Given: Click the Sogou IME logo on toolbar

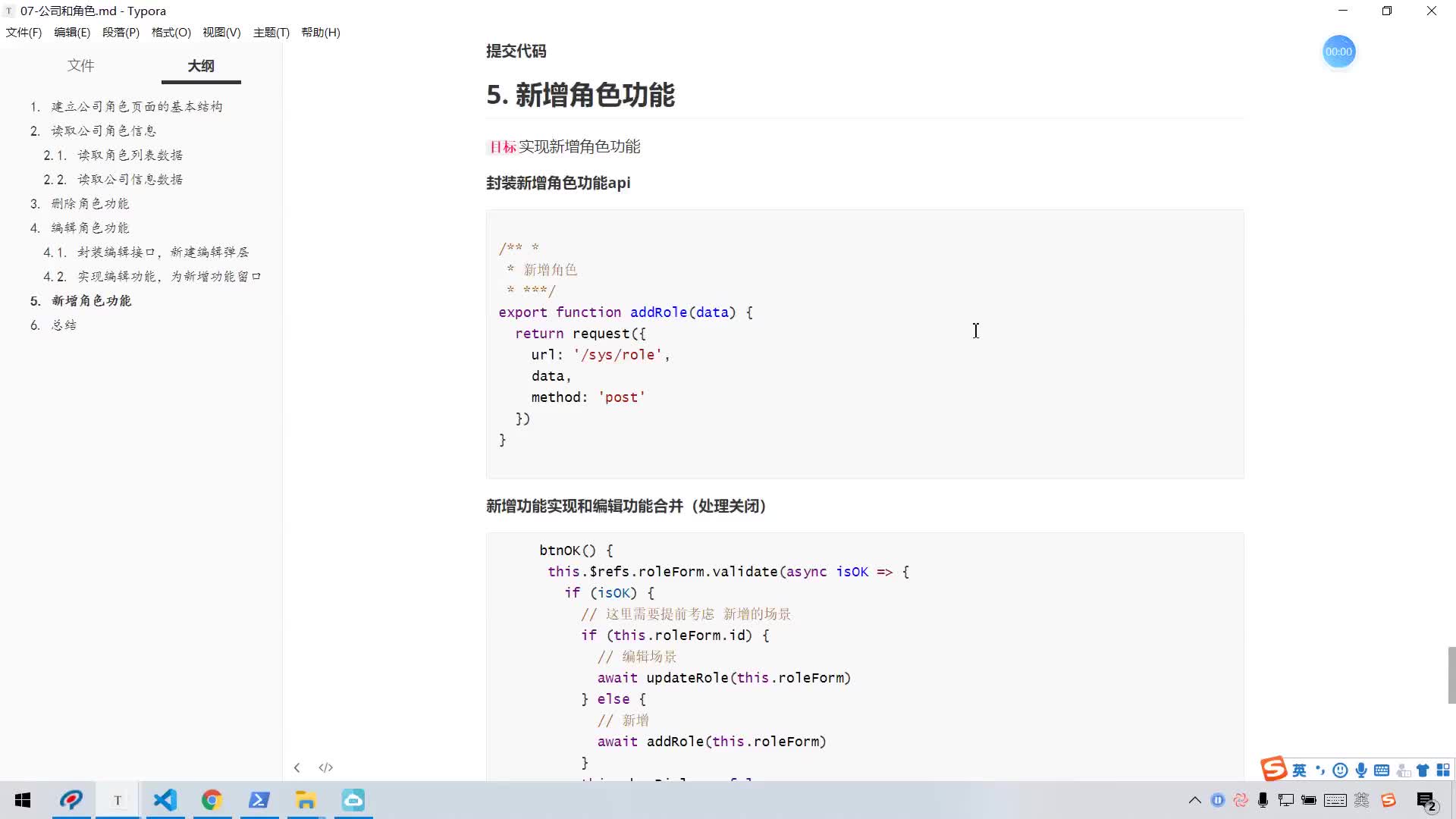Looking at the screenshot, I should (x=1274, y=768).
